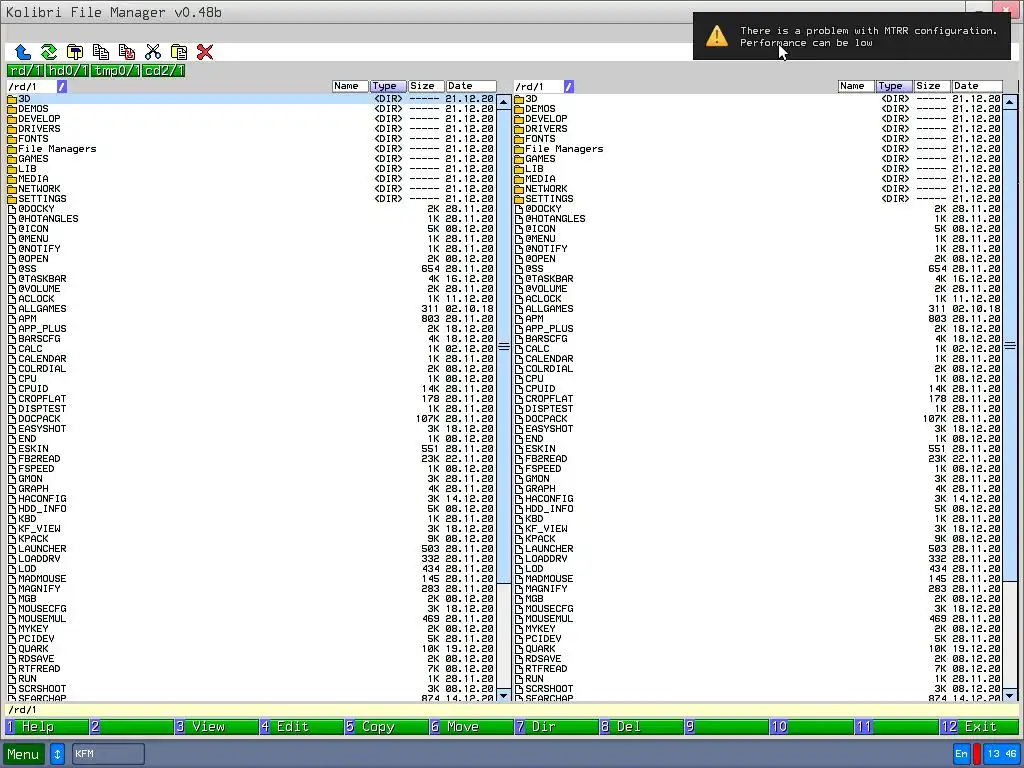The width and height of the screenshot is (1024, 768).
Task: Sort right panel by Size
Action: pos(932,86)
